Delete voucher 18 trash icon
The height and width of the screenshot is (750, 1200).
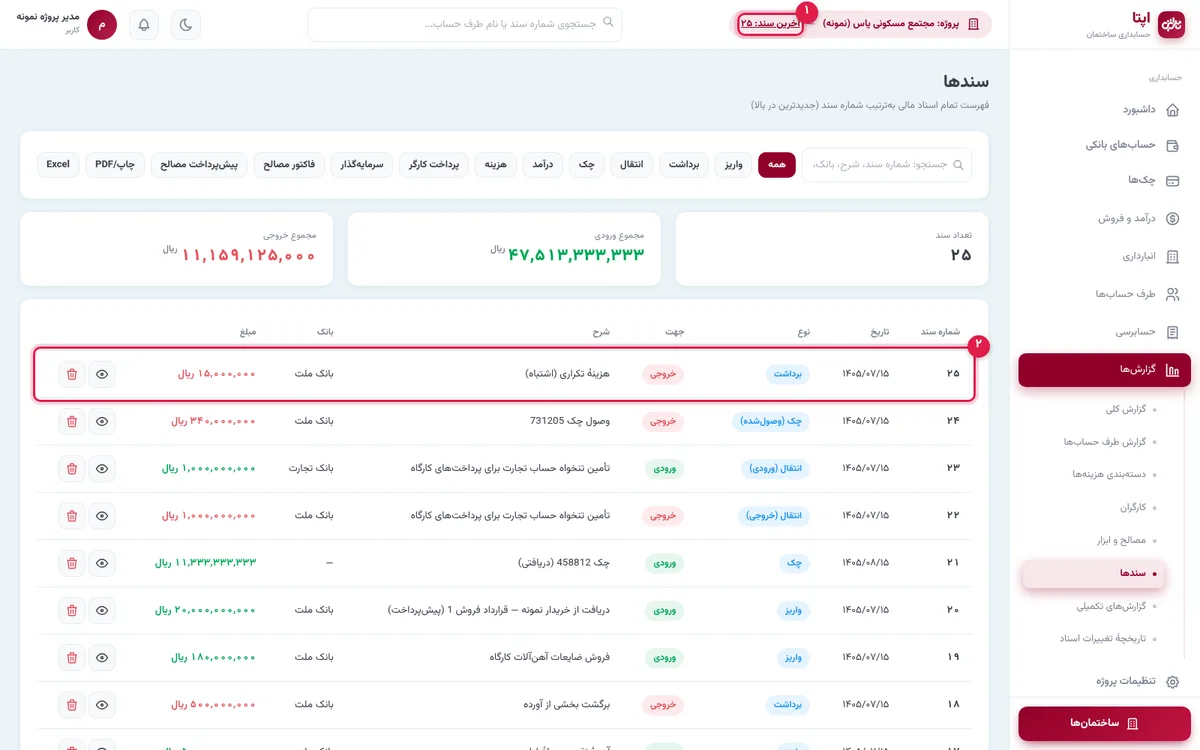72,705
